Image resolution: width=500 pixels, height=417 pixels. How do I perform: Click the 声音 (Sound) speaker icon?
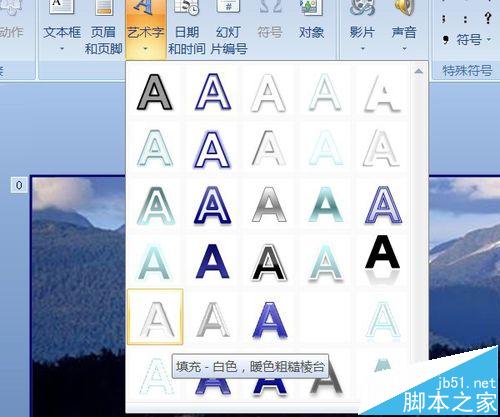[x=404, y=7]
